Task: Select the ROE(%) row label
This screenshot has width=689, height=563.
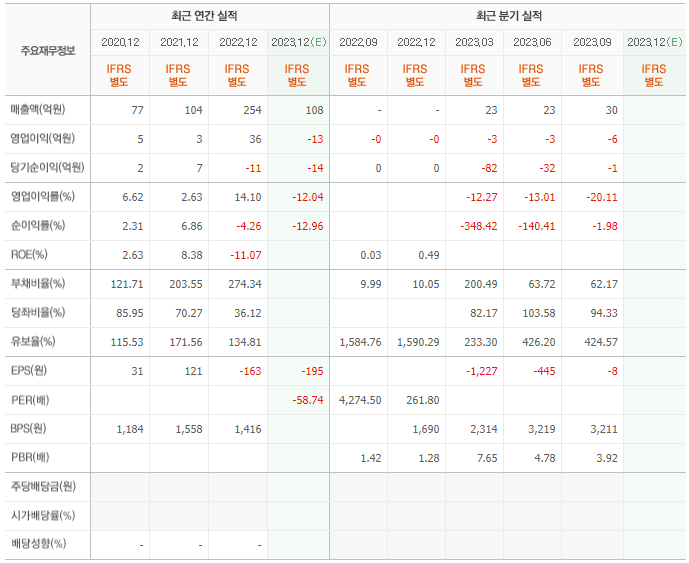Action: click(29, 254)
